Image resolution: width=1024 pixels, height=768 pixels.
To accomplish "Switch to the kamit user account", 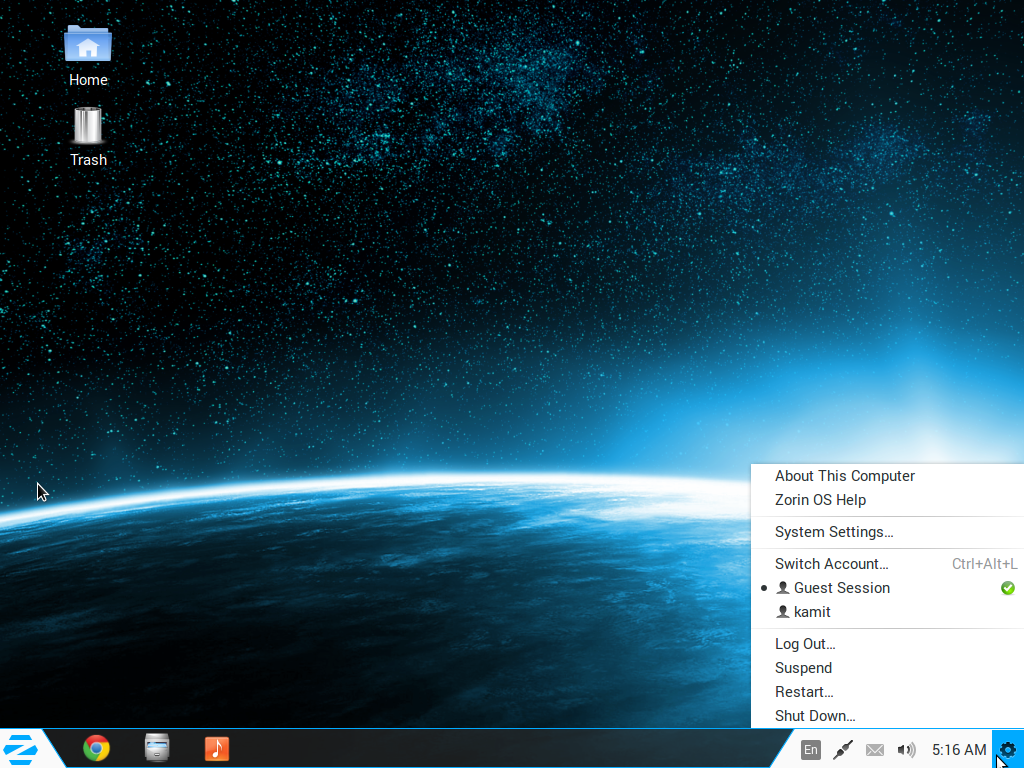I will [x=812, y=611].
